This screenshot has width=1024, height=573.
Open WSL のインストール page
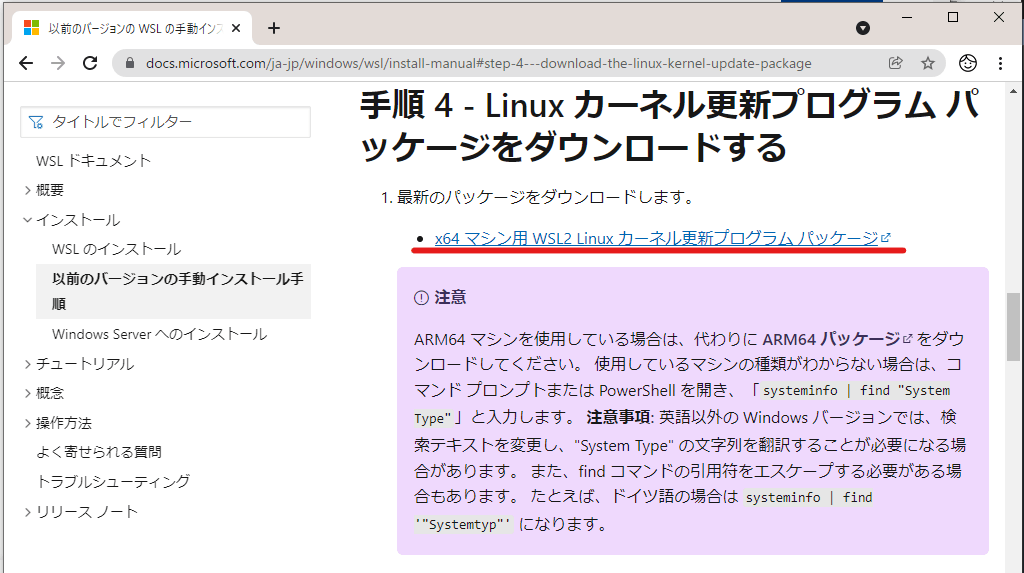coord(116,250)
